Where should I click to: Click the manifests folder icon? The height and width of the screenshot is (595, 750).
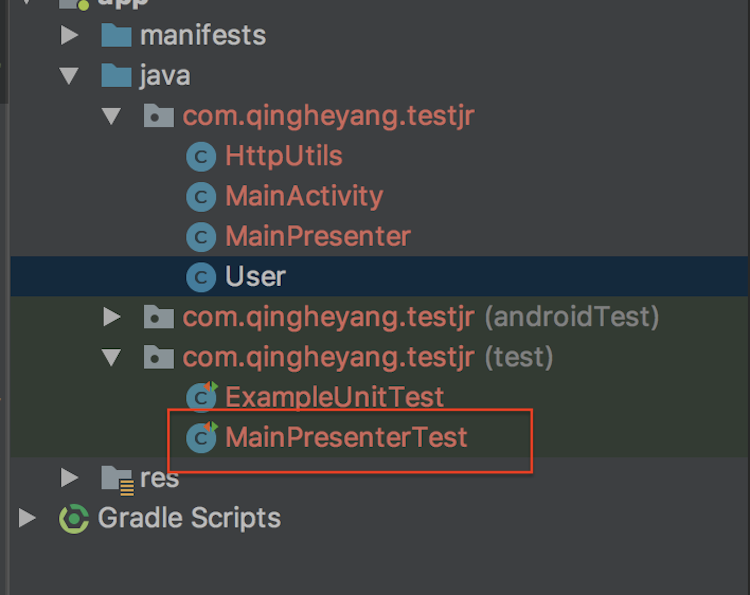point(117,36)
